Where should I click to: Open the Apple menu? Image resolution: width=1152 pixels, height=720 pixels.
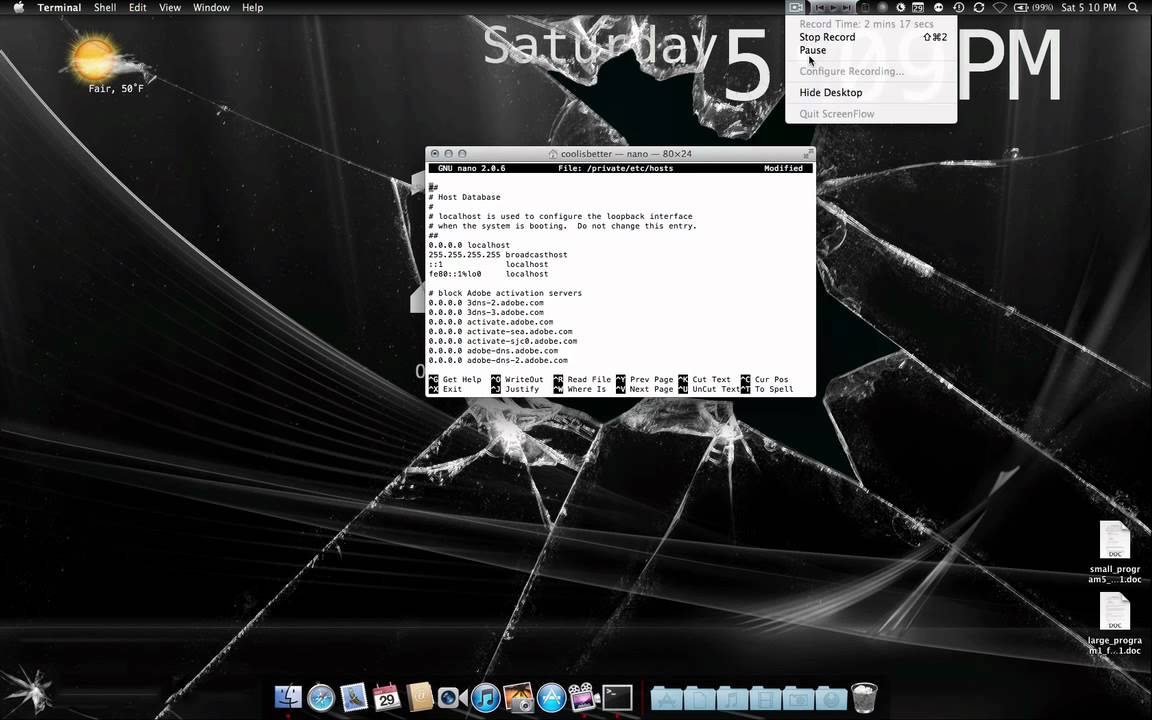(x=19, y=7)
